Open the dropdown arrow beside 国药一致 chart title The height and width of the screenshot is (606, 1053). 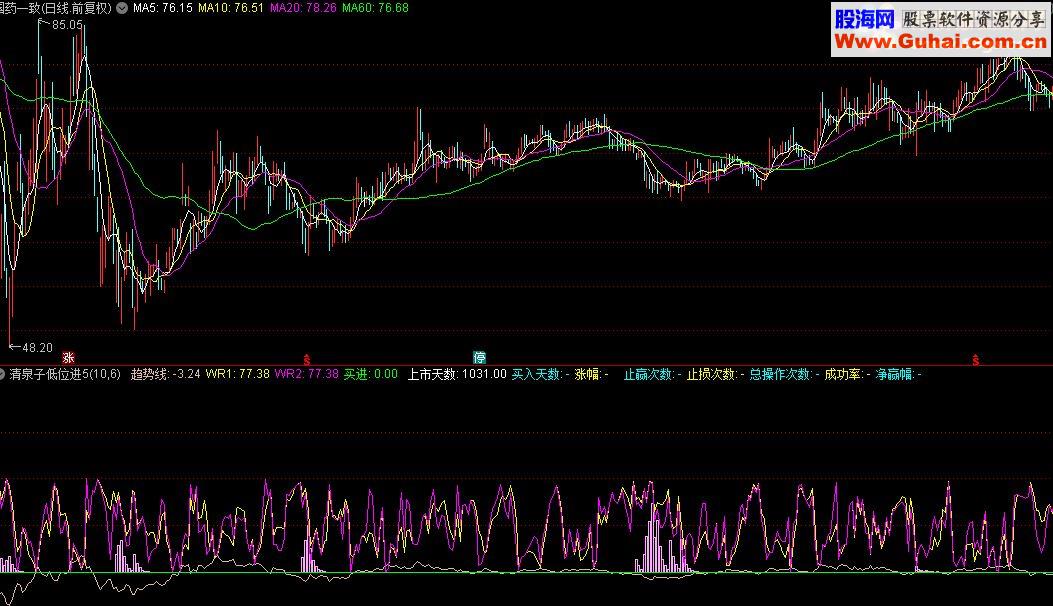[122, 8]
